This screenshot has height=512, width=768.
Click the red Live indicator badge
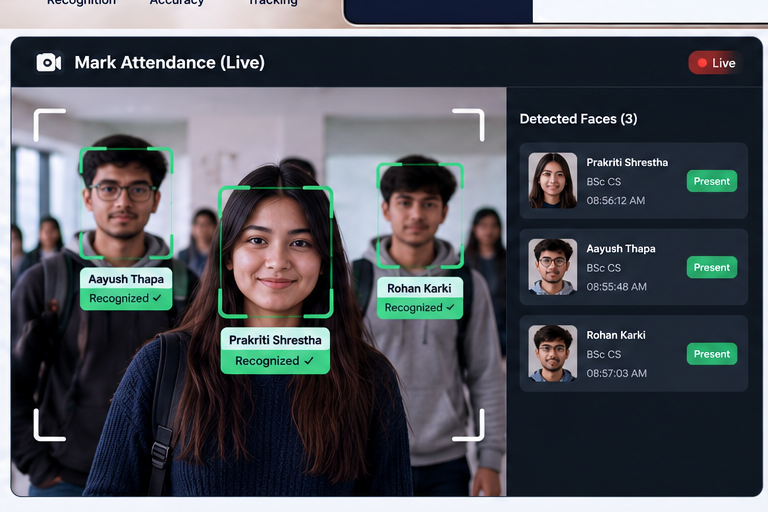(x=716, y=63)
